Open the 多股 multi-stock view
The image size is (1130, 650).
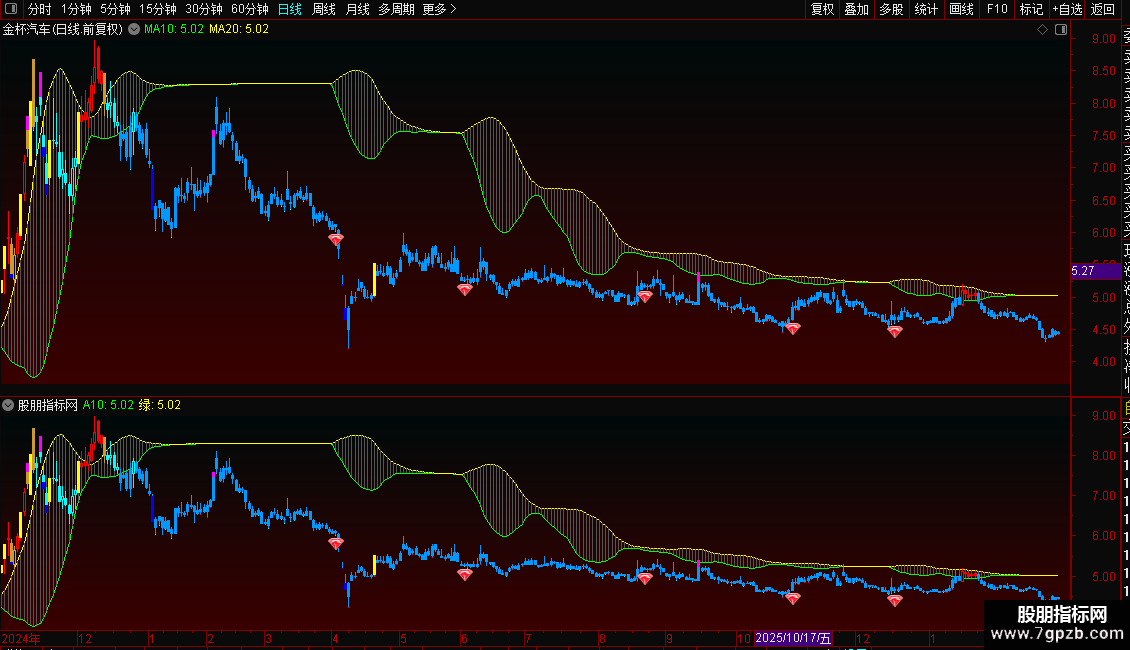coord(891,9)
